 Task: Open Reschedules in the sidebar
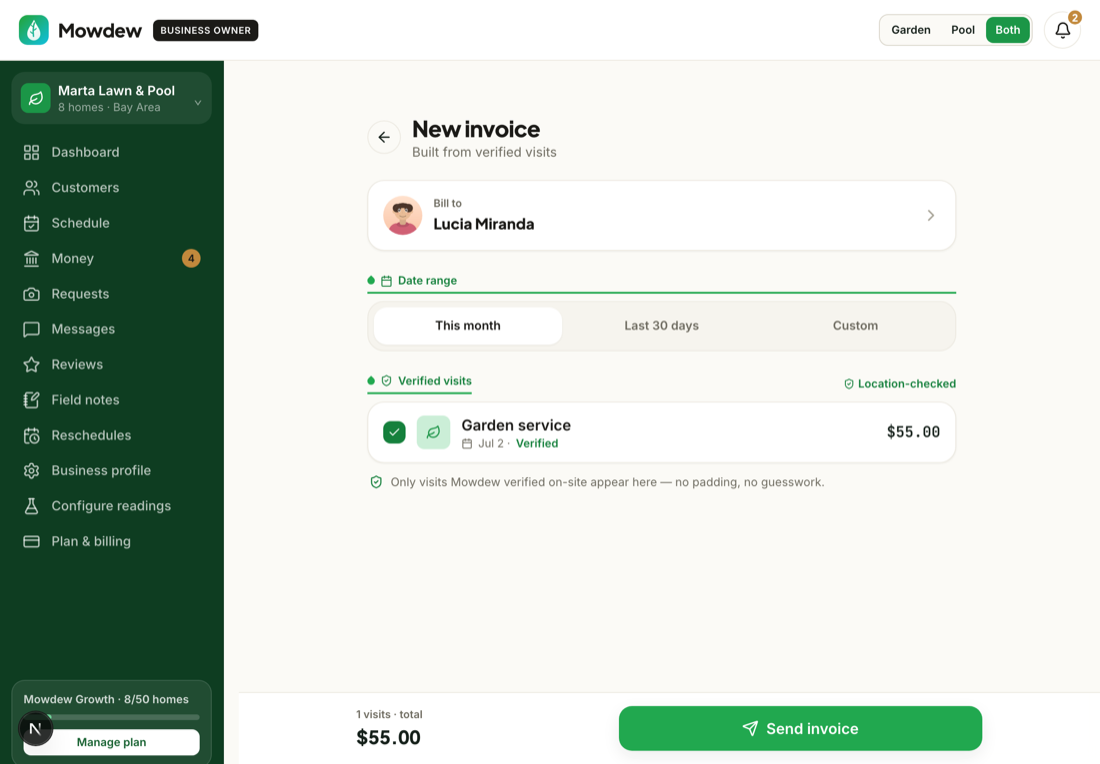click(112, 435)
